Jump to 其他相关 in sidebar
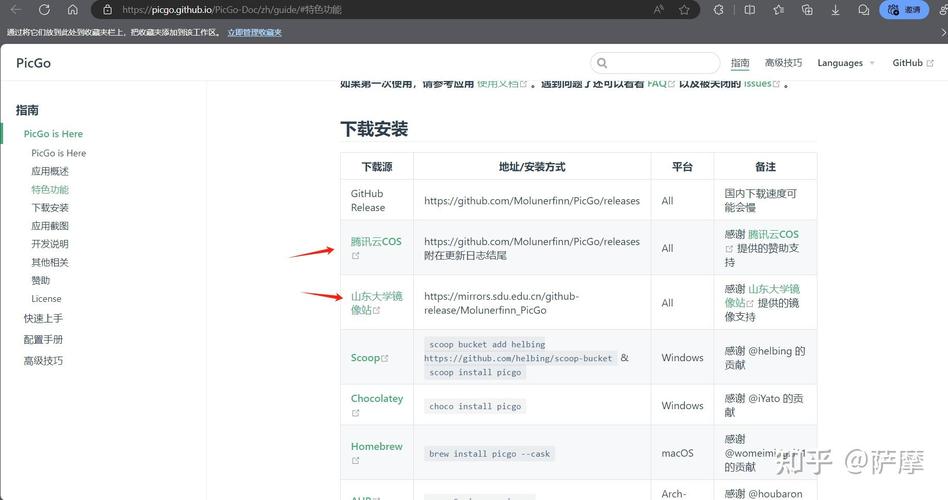This screenshot has height=500, width=948. [50, 262]
